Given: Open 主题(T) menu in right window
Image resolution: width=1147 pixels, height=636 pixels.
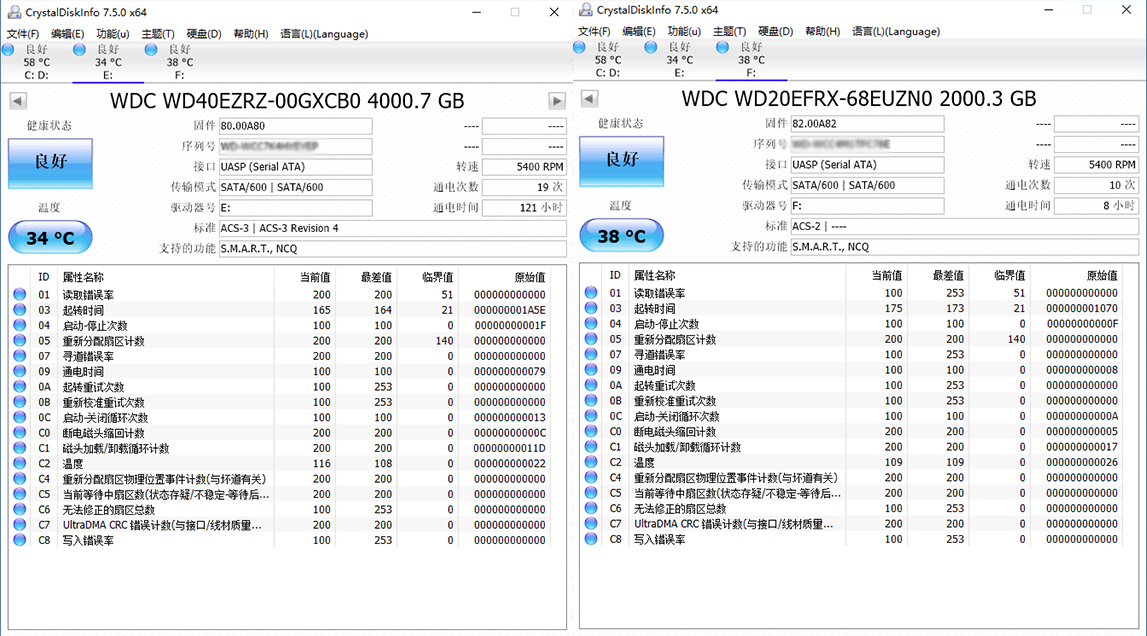Looking at the screenshot, I should pos(729,31).
